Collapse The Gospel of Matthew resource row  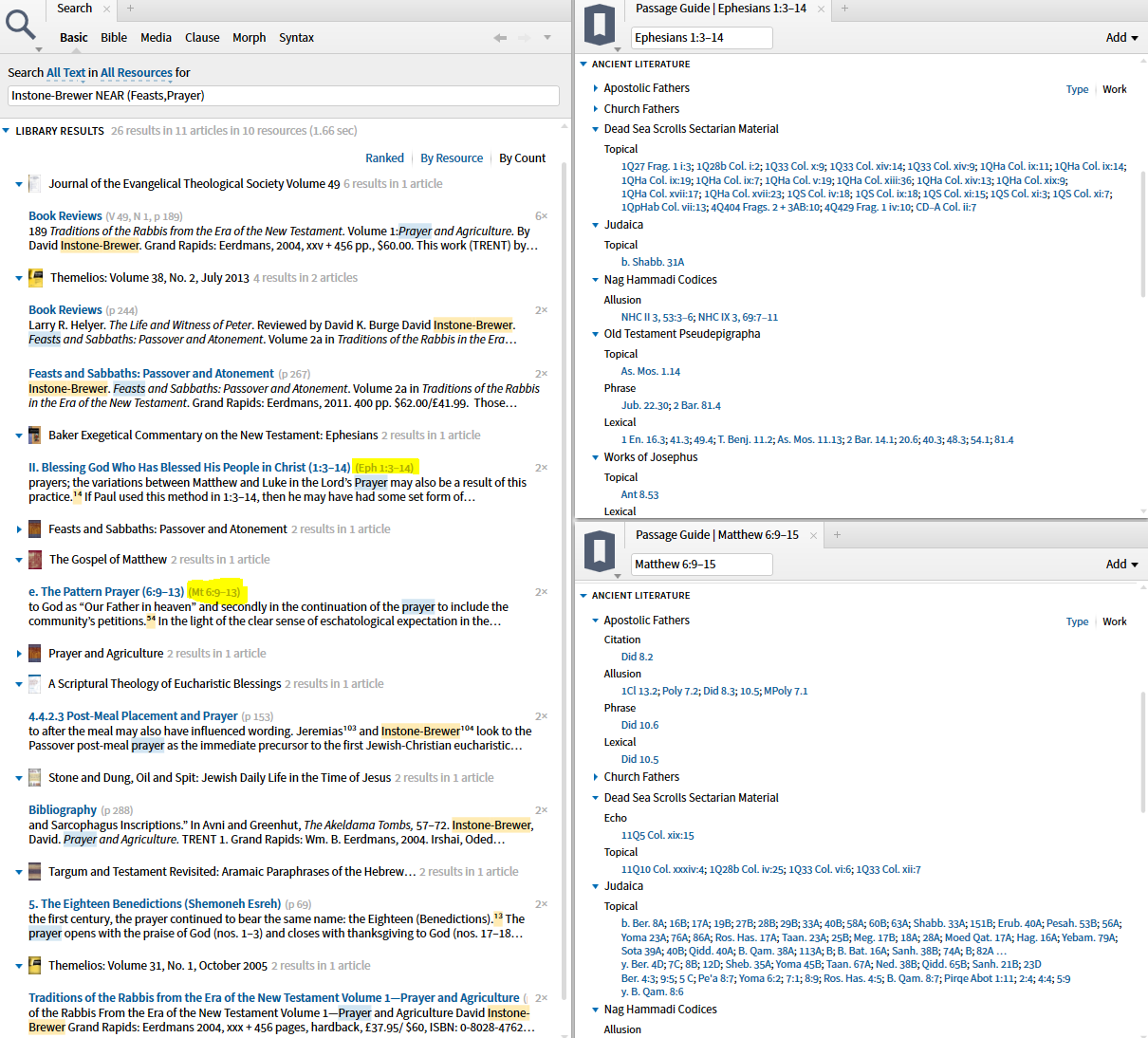point(19,560)
